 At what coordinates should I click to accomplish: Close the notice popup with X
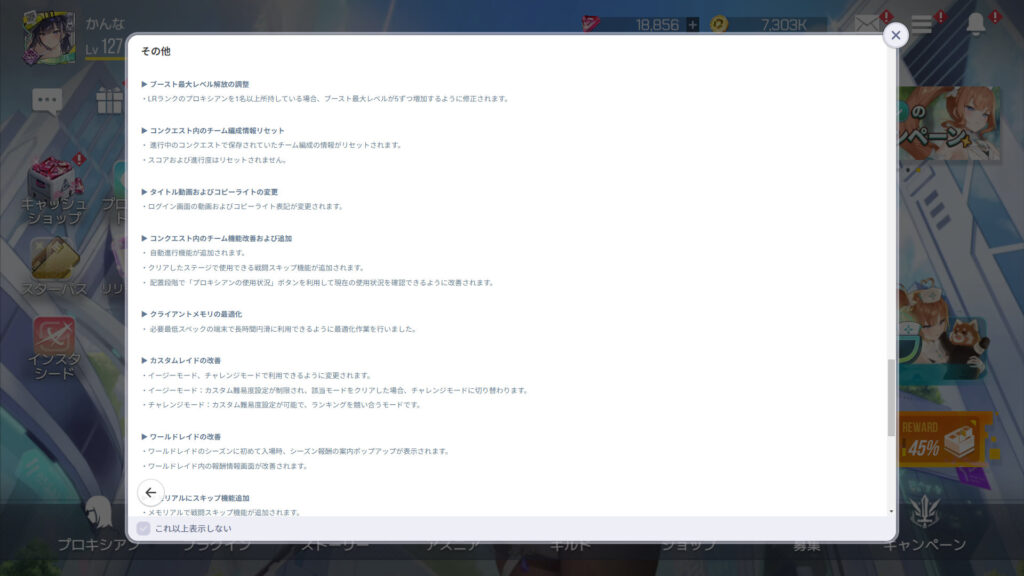[895, 35]
